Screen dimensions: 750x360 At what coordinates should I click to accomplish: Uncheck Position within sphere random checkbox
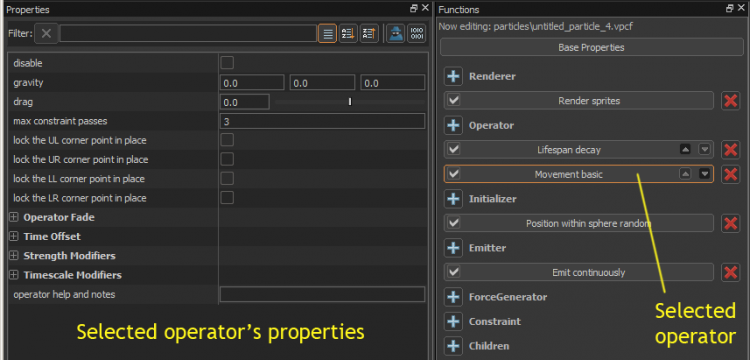[x=453, y=223]
